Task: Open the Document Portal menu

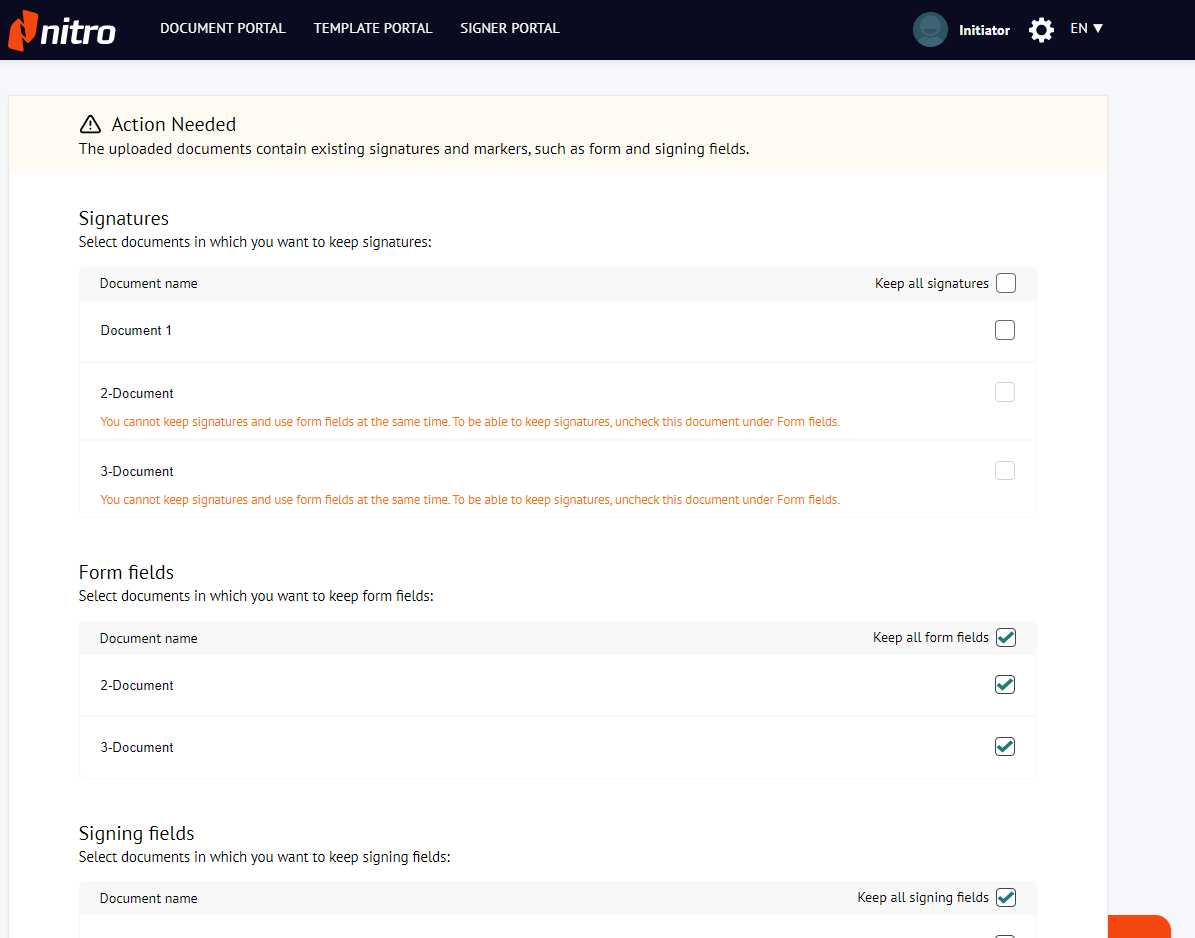Action: click(223, 29)
